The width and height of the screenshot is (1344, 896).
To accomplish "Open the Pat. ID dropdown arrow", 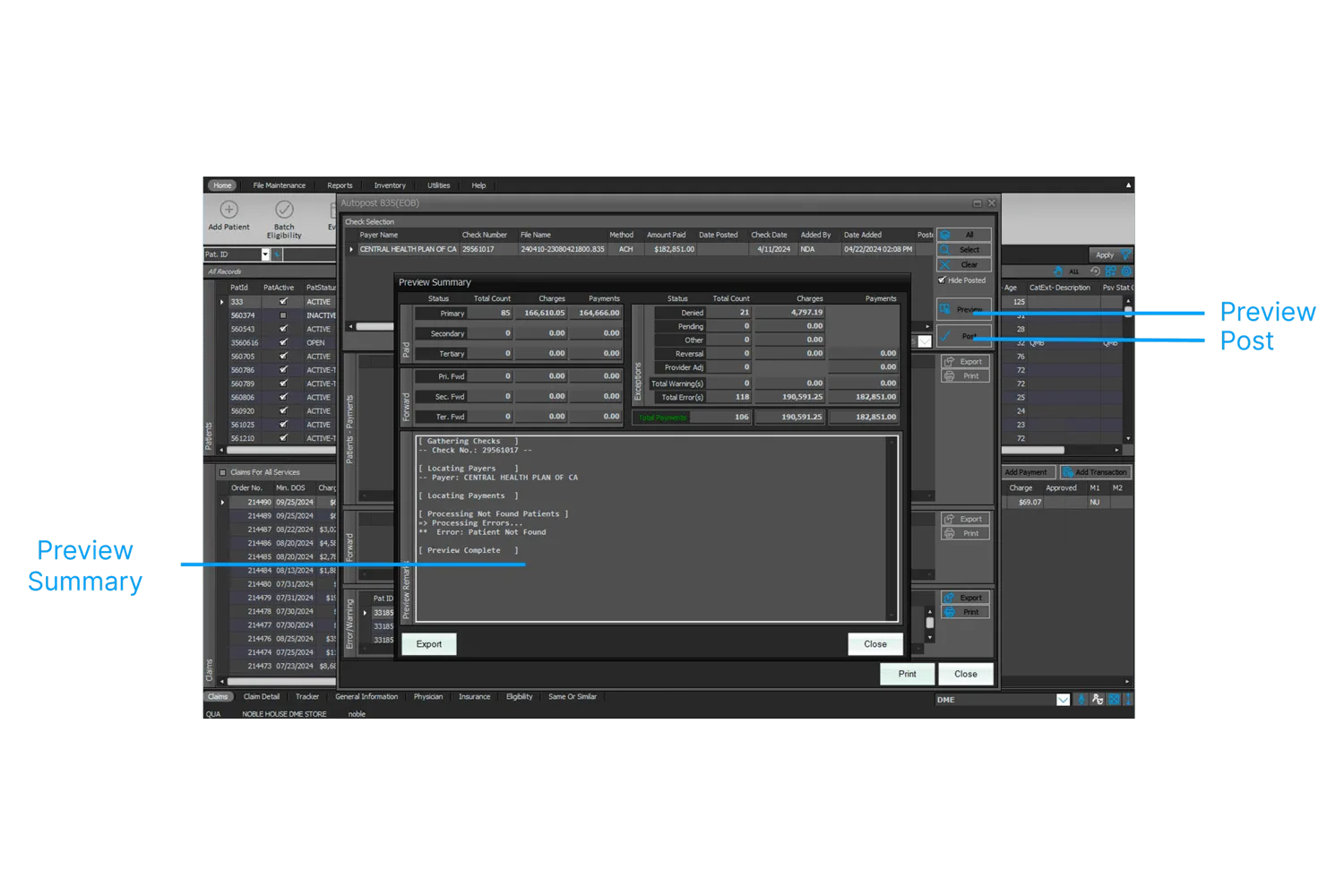I will 265,254.
